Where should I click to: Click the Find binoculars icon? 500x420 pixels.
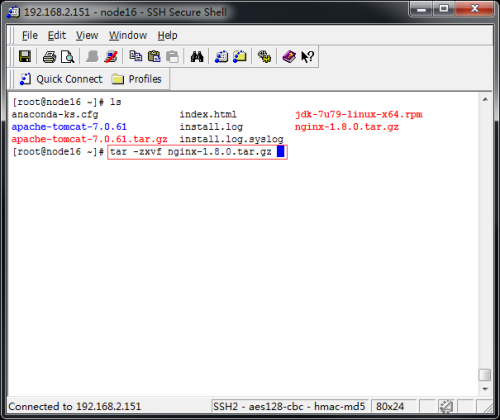pos(197,57)
